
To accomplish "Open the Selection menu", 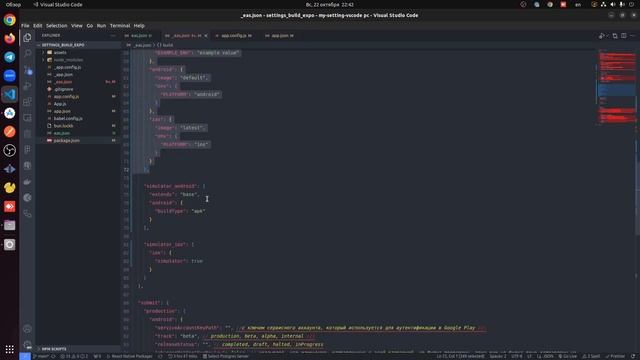I will pos(56,26).
